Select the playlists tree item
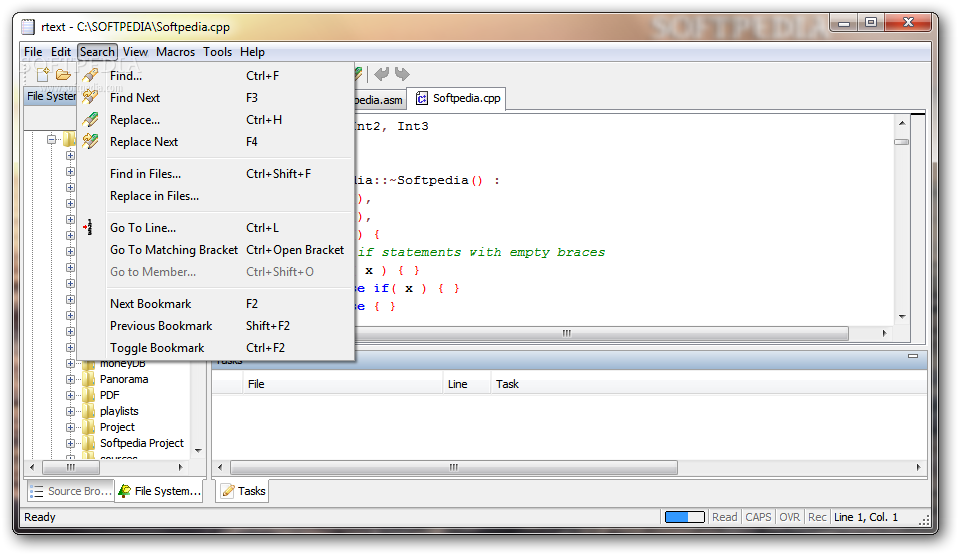Screen dimensions: 959x555 119,411
